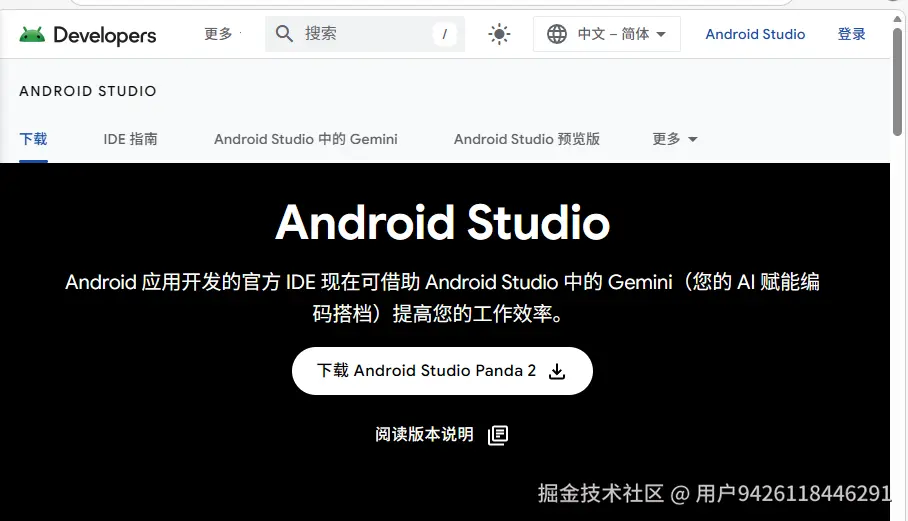Click the ANDROID STUDIO section heading
The width and height of the screenshot is (908, 521).
pos(87,91)
